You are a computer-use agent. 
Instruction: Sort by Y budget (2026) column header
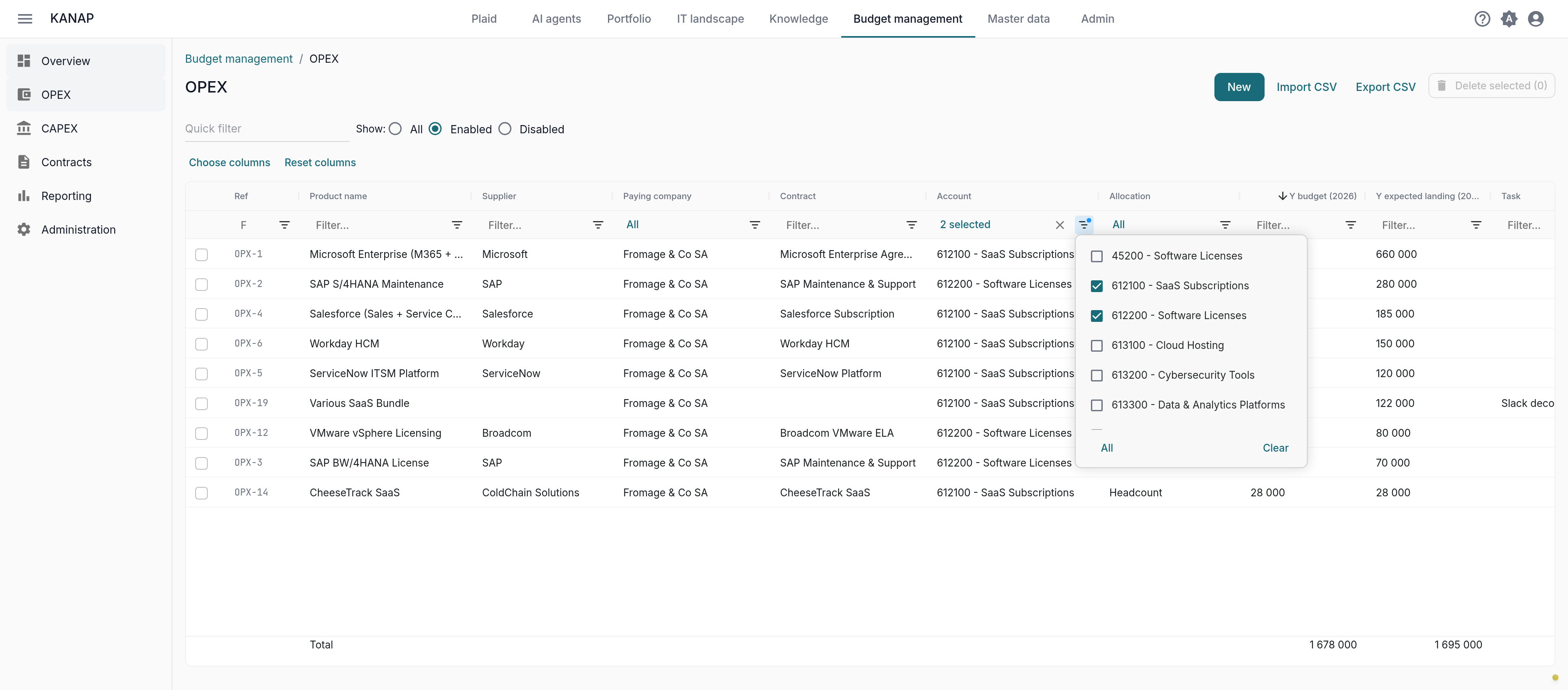1322,196
